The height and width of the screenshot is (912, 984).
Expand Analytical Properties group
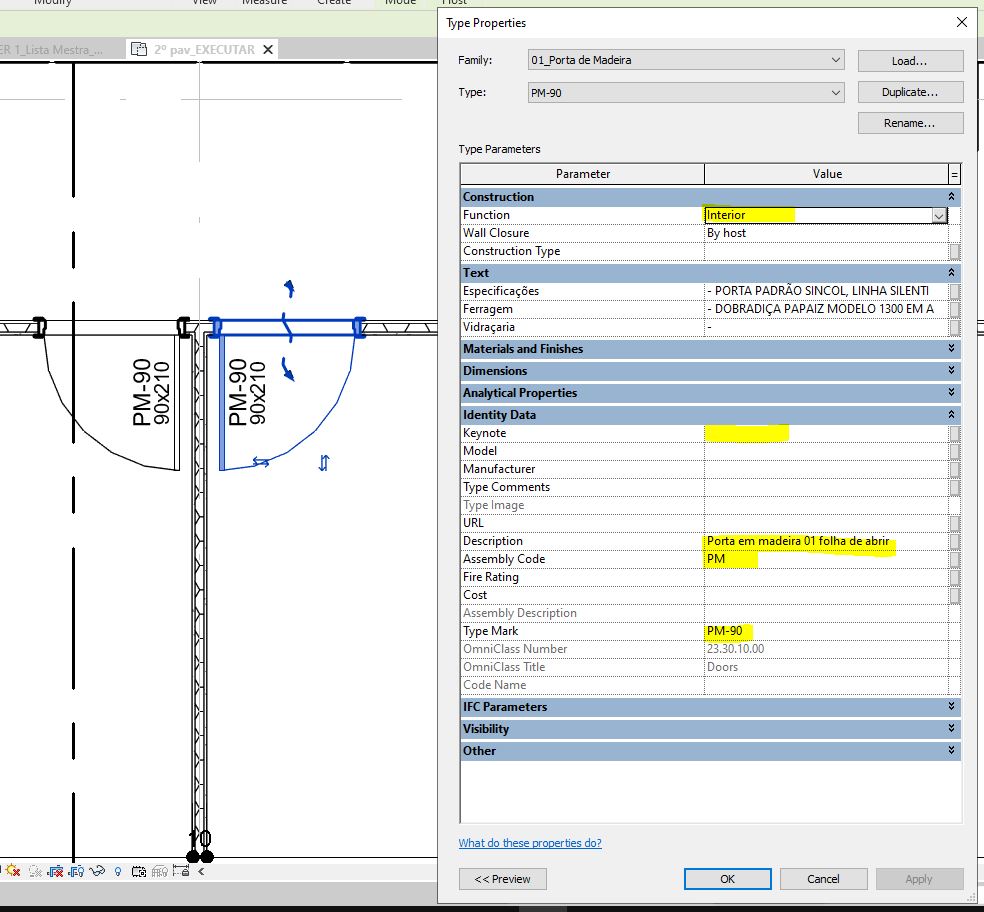point(951,392)
